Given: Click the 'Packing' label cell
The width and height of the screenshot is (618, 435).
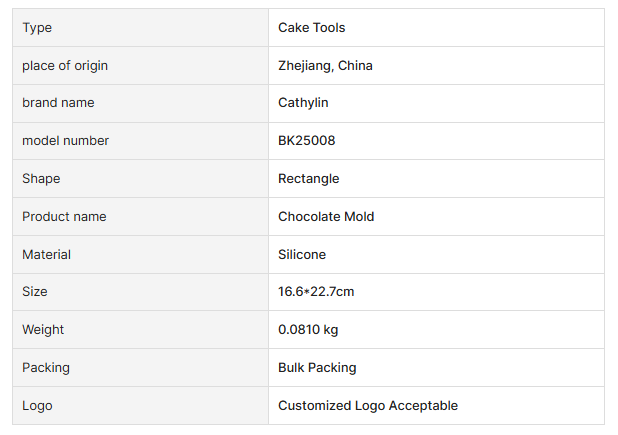Looking at the screenshot, I should 46,368.
